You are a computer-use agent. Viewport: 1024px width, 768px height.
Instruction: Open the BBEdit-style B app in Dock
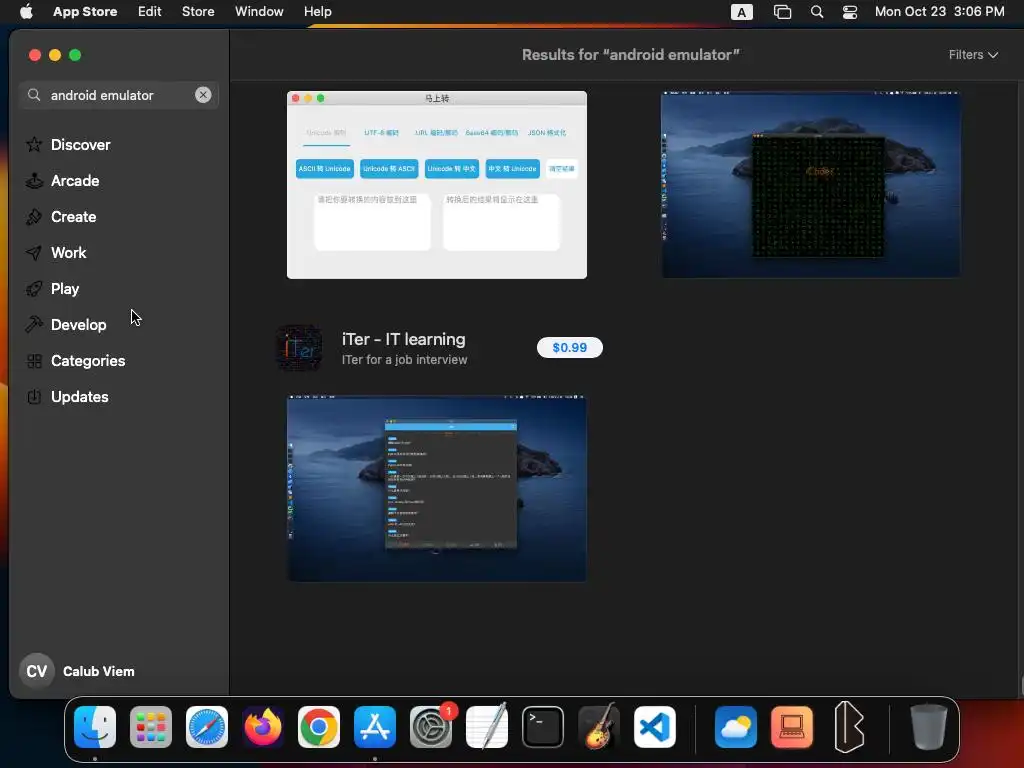(x=848, y=727)
